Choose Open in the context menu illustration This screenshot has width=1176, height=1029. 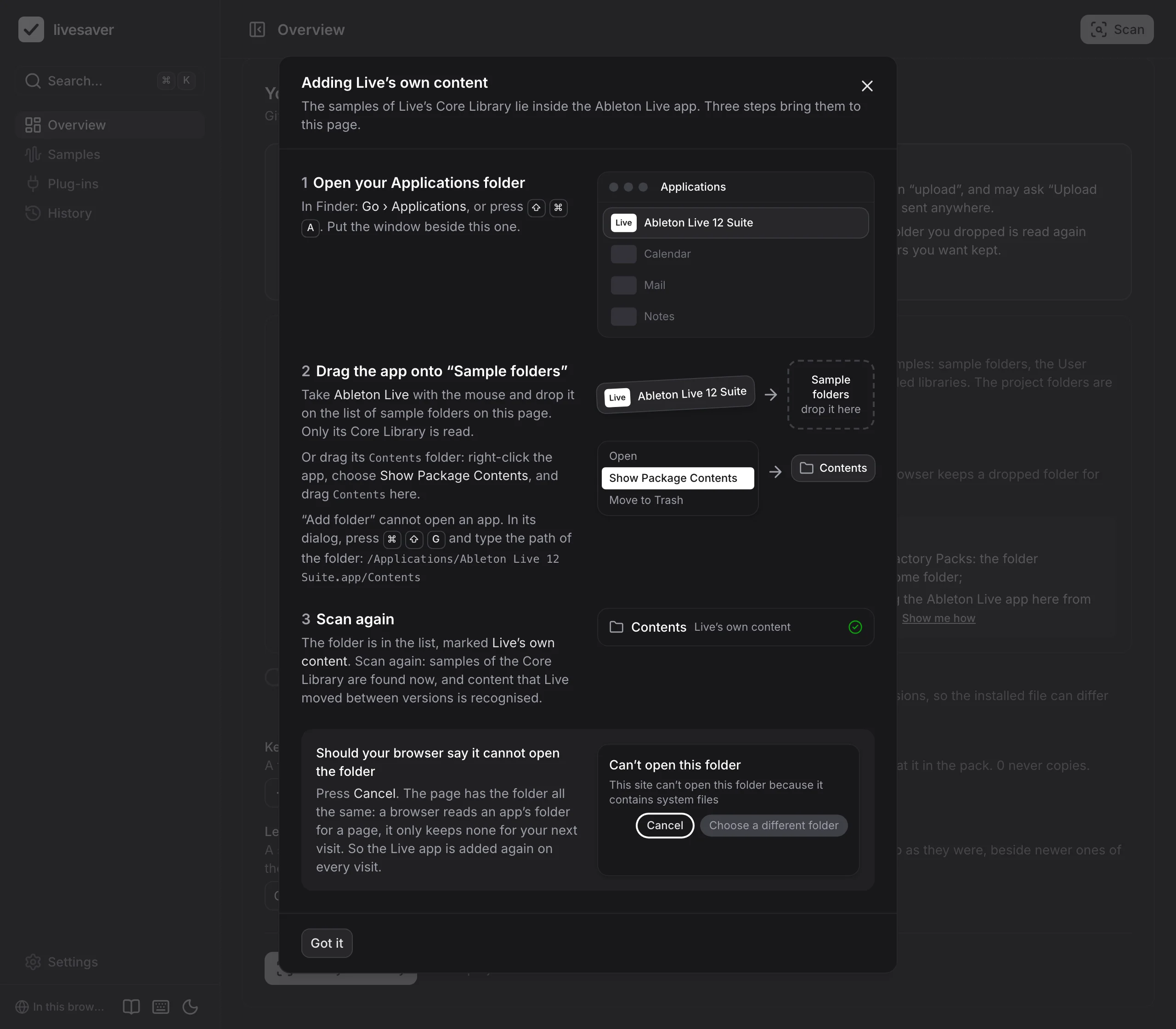tap(678, 456)
